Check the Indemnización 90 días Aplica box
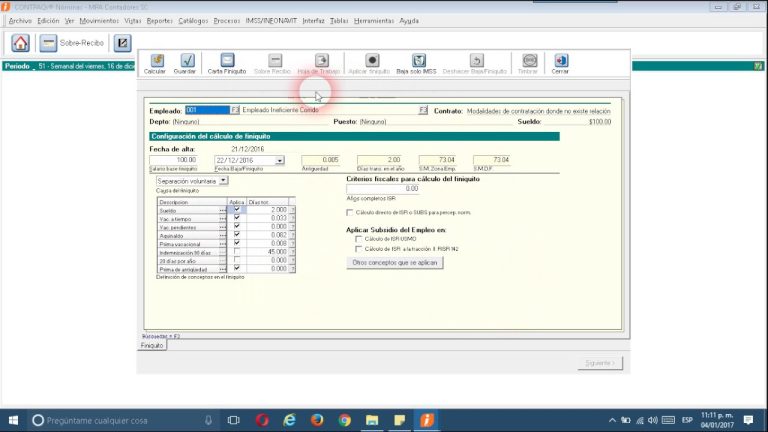768x432 pixels. [x=237, y=251]
